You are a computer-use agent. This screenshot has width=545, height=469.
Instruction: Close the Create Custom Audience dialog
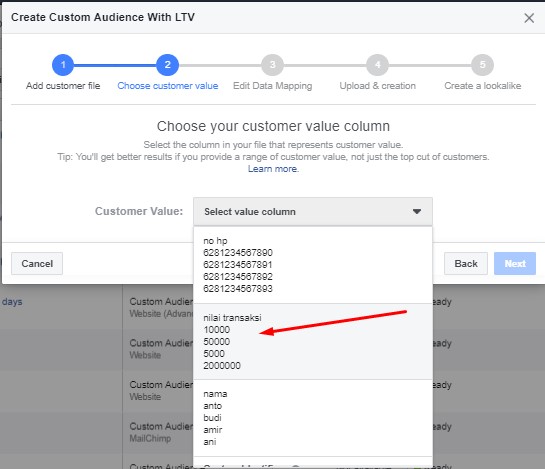(529, 18)
